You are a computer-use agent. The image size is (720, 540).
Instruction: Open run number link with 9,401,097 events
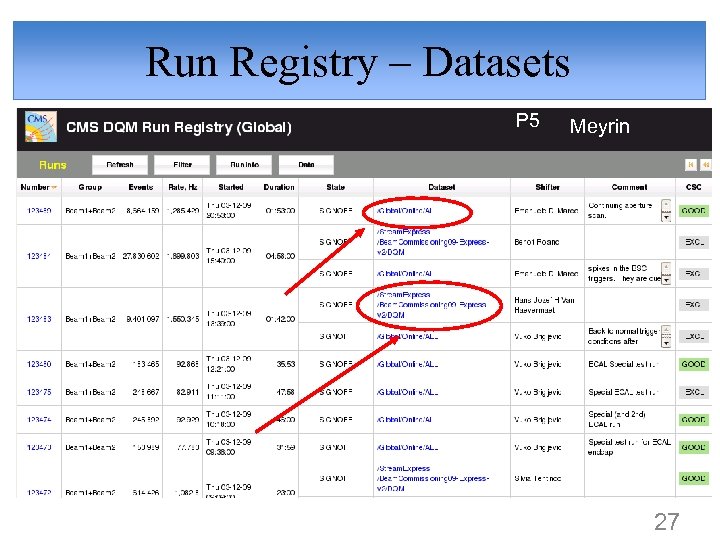(x=39, y=319)
